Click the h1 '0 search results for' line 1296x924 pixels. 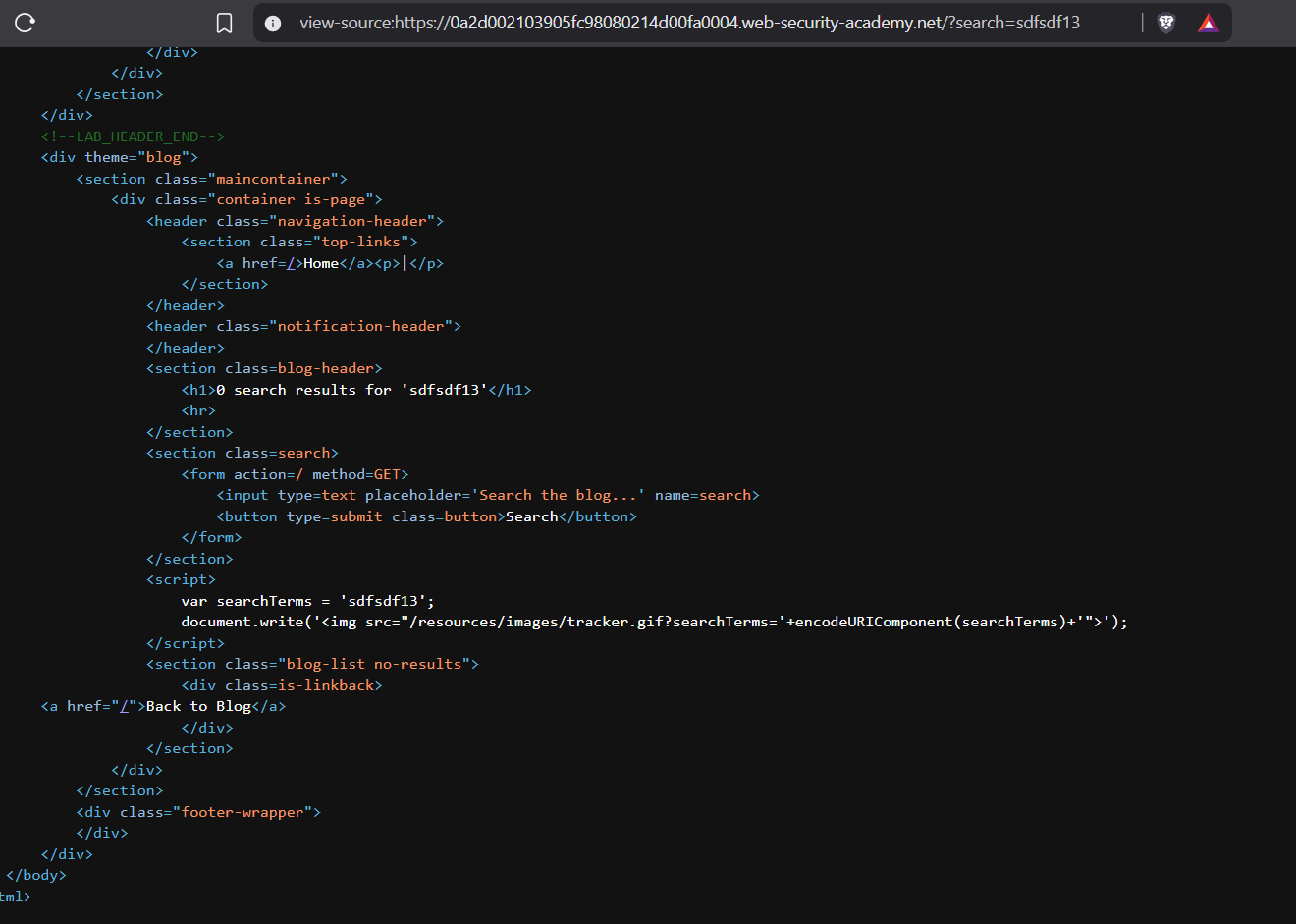point(356,390)
